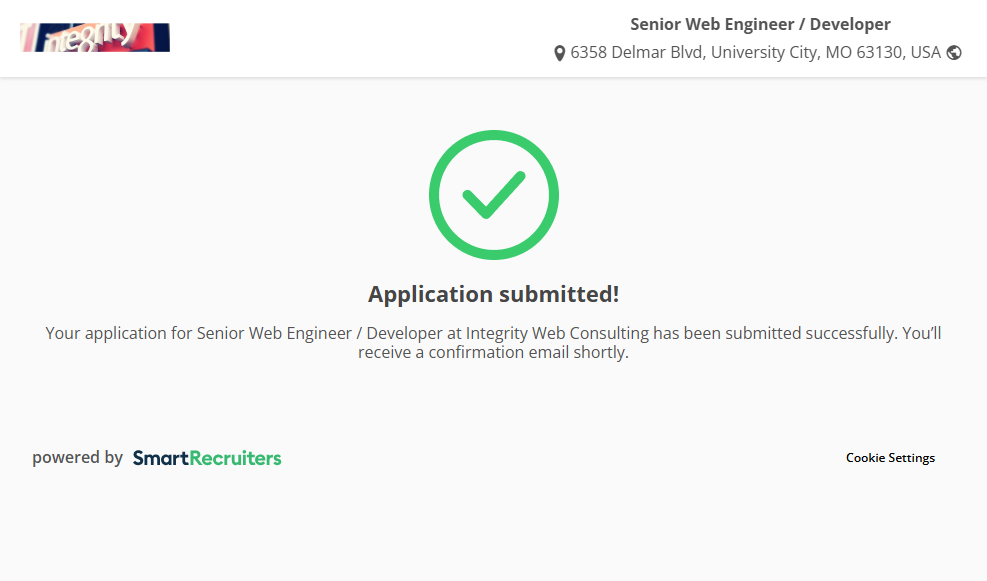Click the globe icon after USA
Screen dimensions: 987x581
(x=954, y=53)
